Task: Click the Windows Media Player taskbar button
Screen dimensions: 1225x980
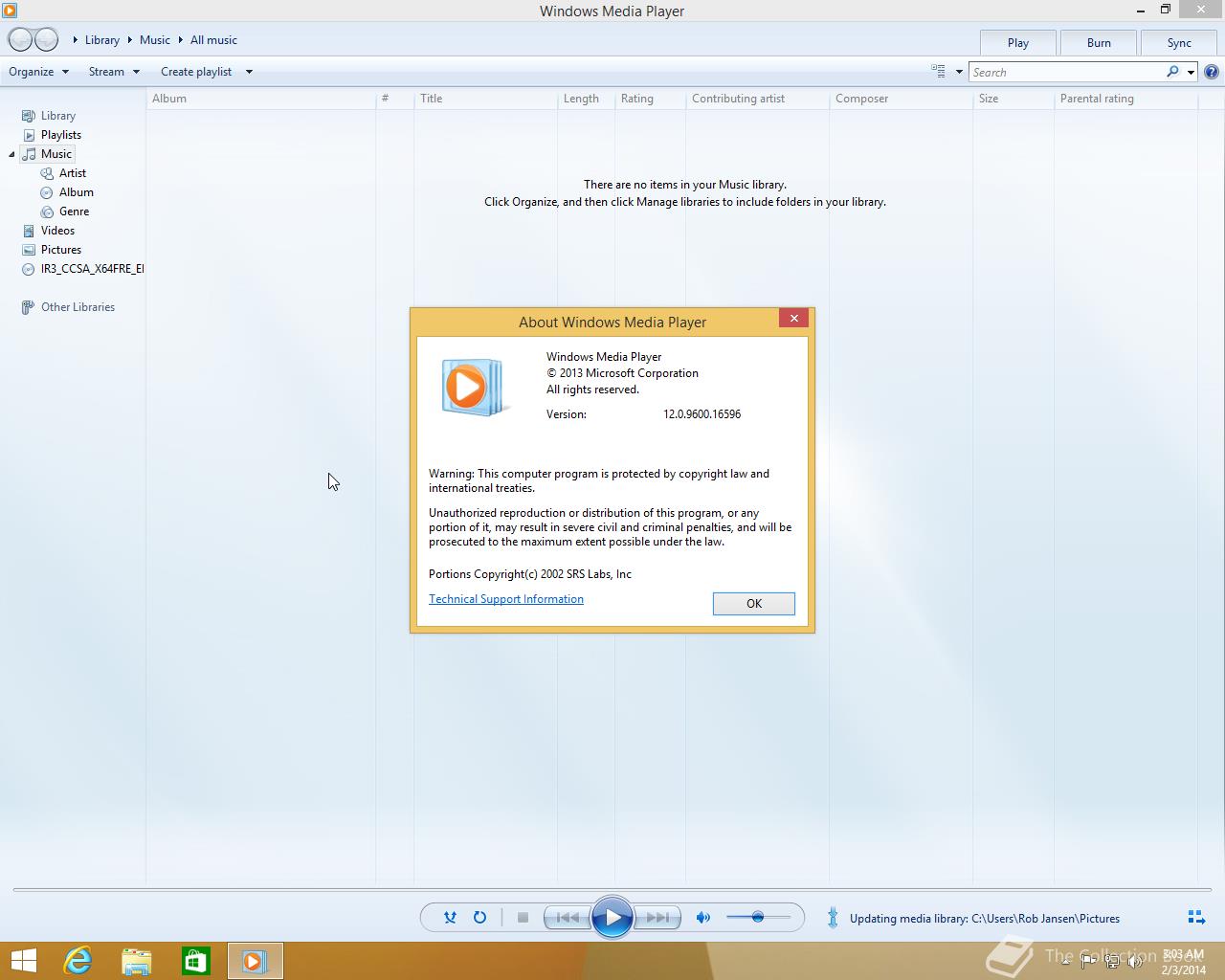Action: point(255,961)
